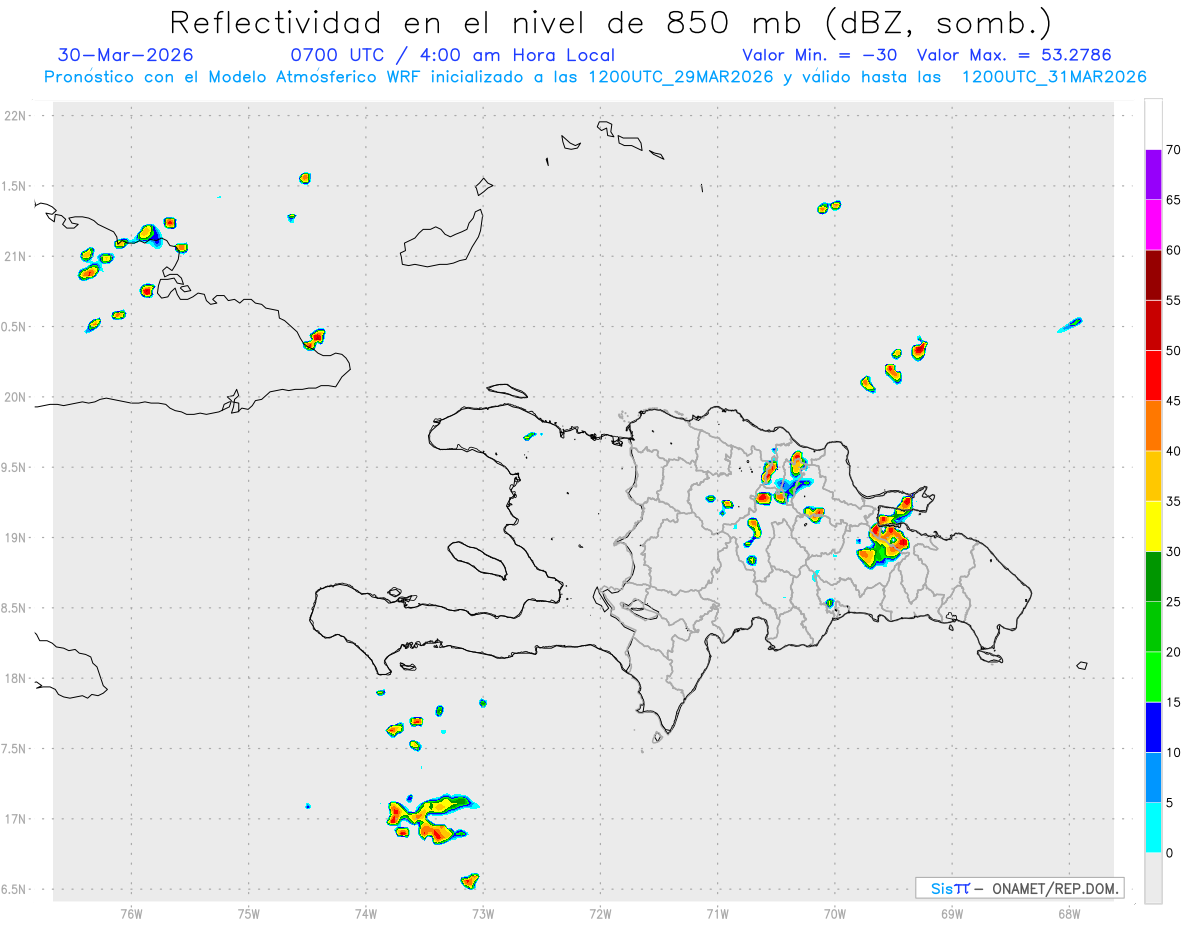Click the dark red 55-60 dBZ band
The image size is (1200, 927).
click(1153, 275)
